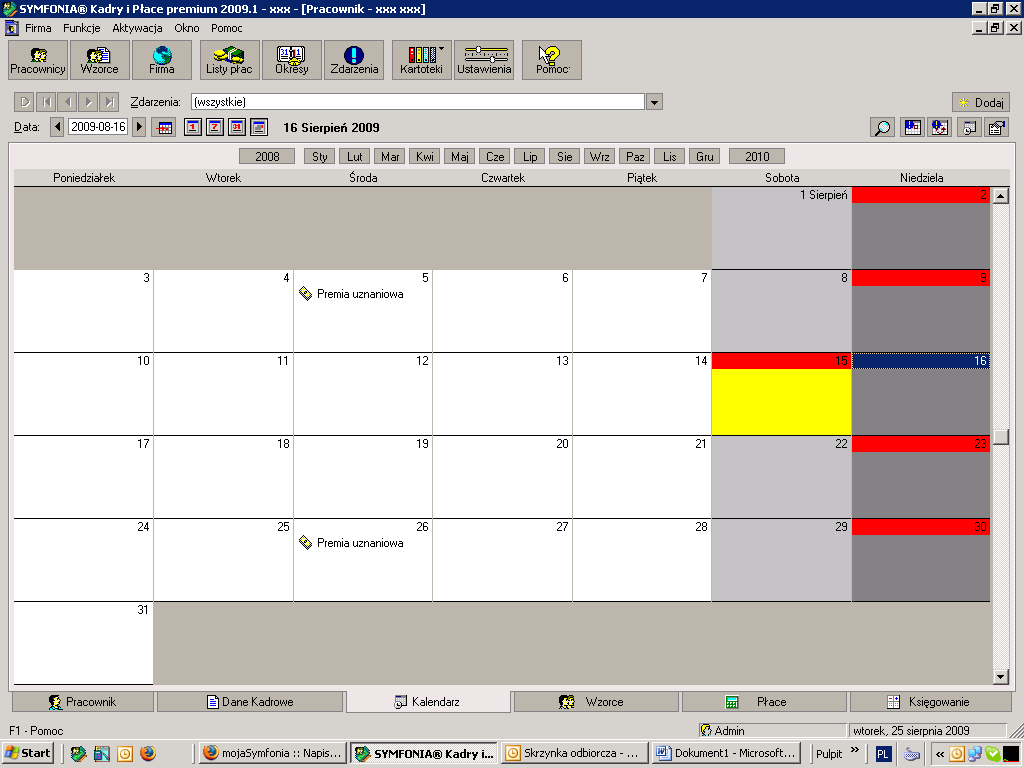Viewport: 1024px width, 768px height.
Task: Go to the next record navigation arrow
Action: (x=88, y=102)
